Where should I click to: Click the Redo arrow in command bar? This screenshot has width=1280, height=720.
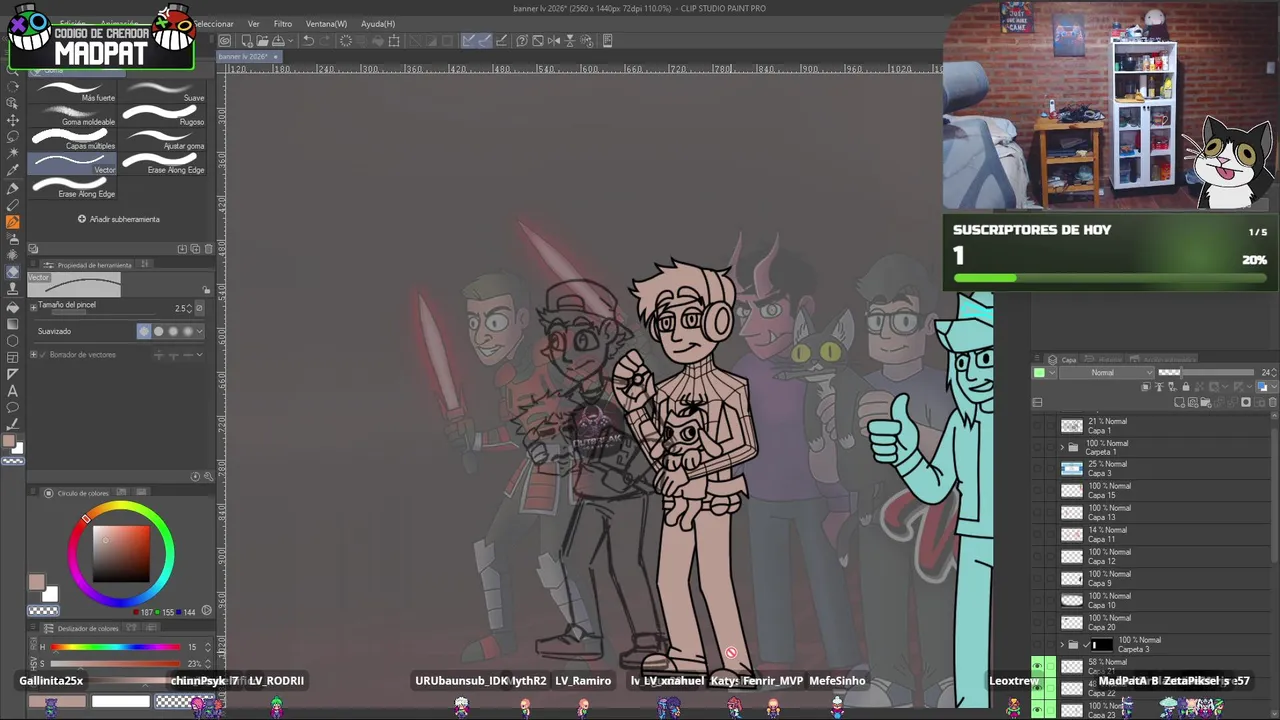[324, 41]
